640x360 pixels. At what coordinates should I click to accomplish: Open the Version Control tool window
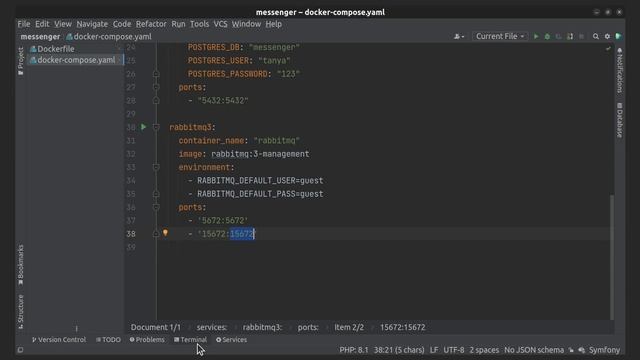pos(59,340)
